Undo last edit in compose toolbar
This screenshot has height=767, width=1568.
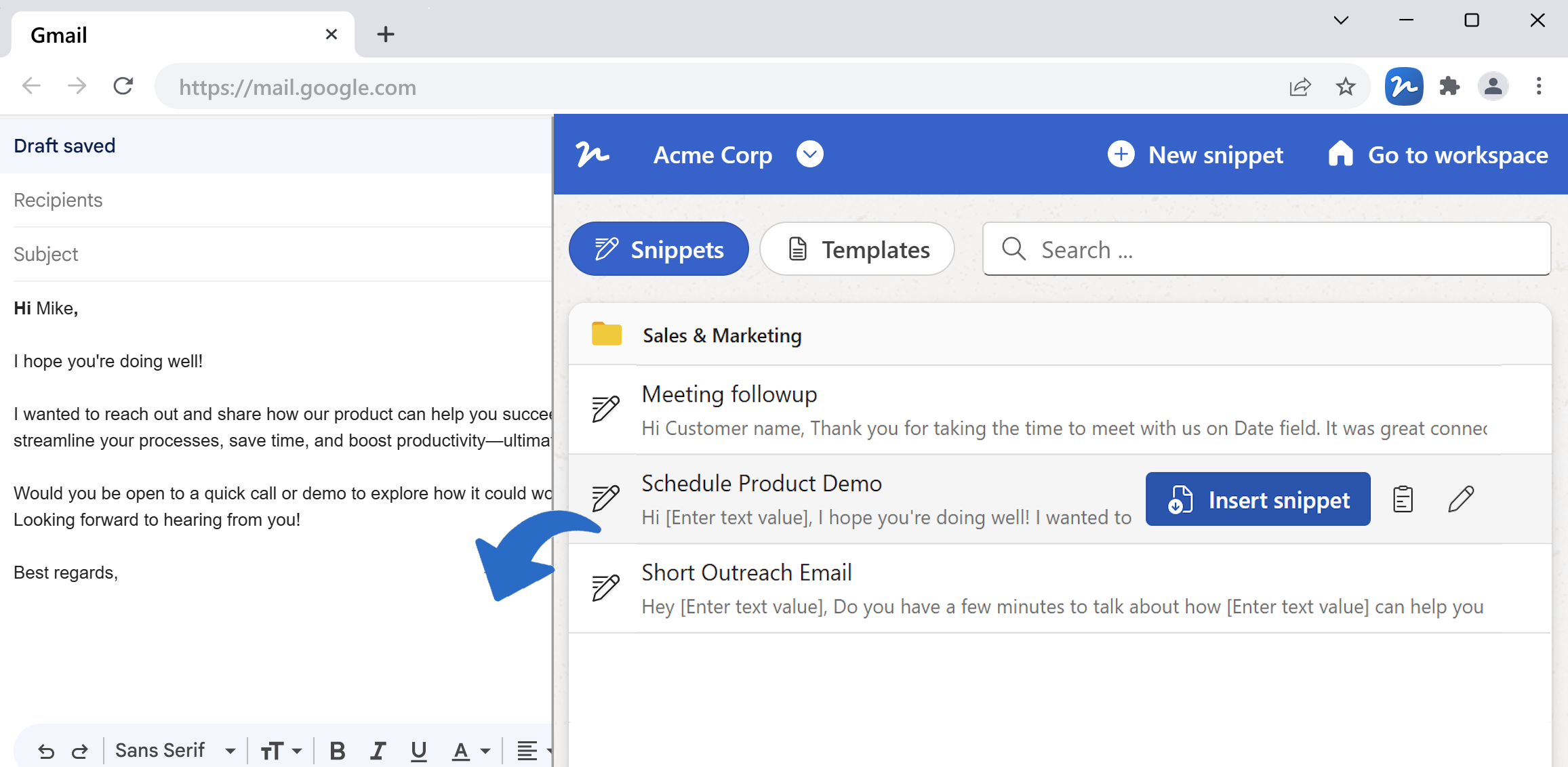[45, 751]
